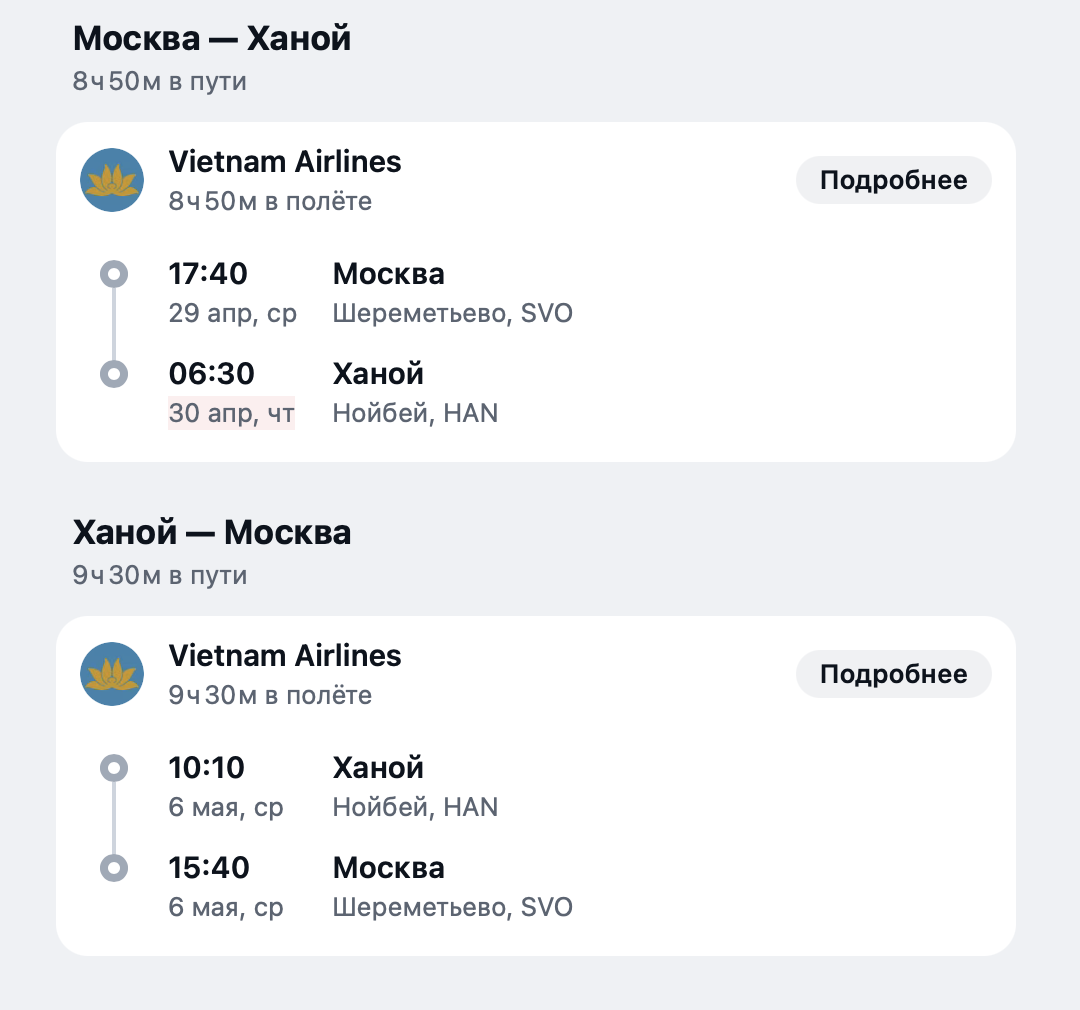Viewport: 1080px width, 1010px height.
Task: Click the timeline dot beside 10:10 departure
Action: click(115, 768)
